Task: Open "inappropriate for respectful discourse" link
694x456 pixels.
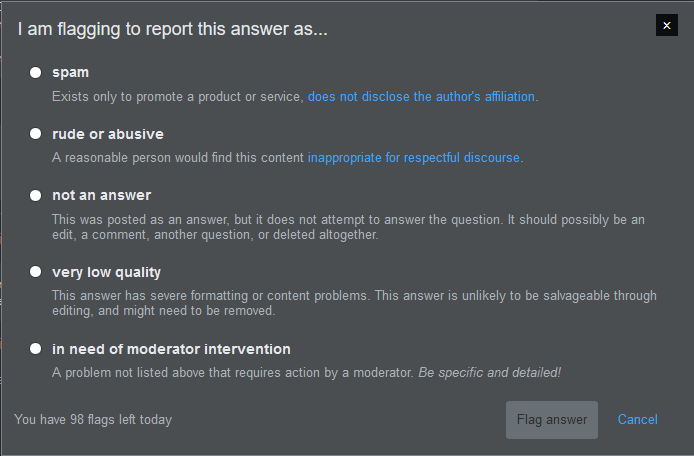Action: pos(414,158)
